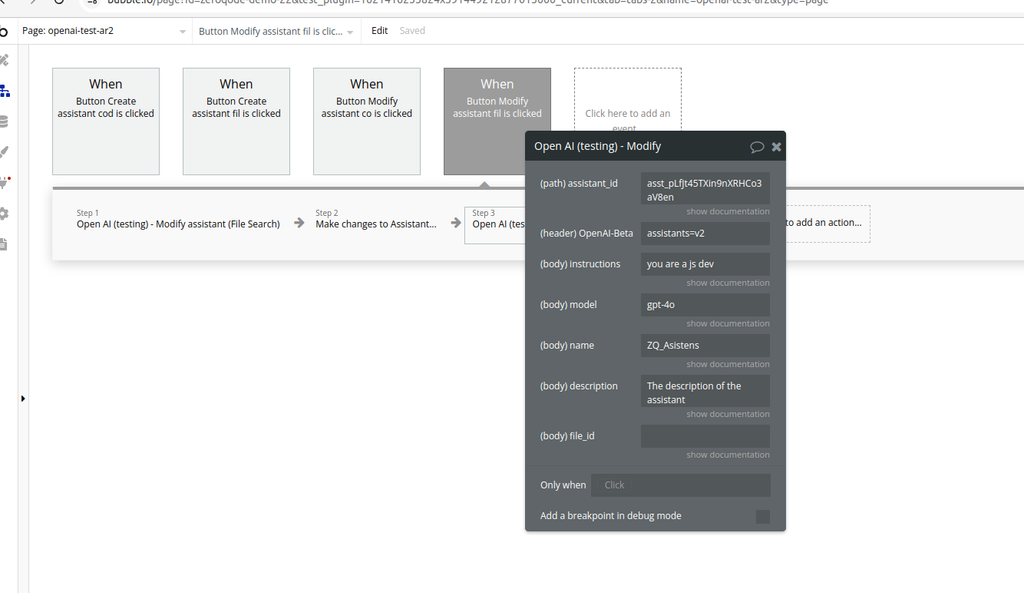Click the (body) model label
1024x593 pixels.
568,304
